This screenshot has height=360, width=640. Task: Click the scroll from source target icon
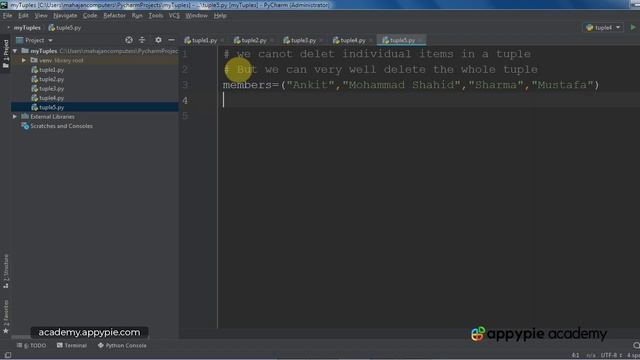coord(129,40)
